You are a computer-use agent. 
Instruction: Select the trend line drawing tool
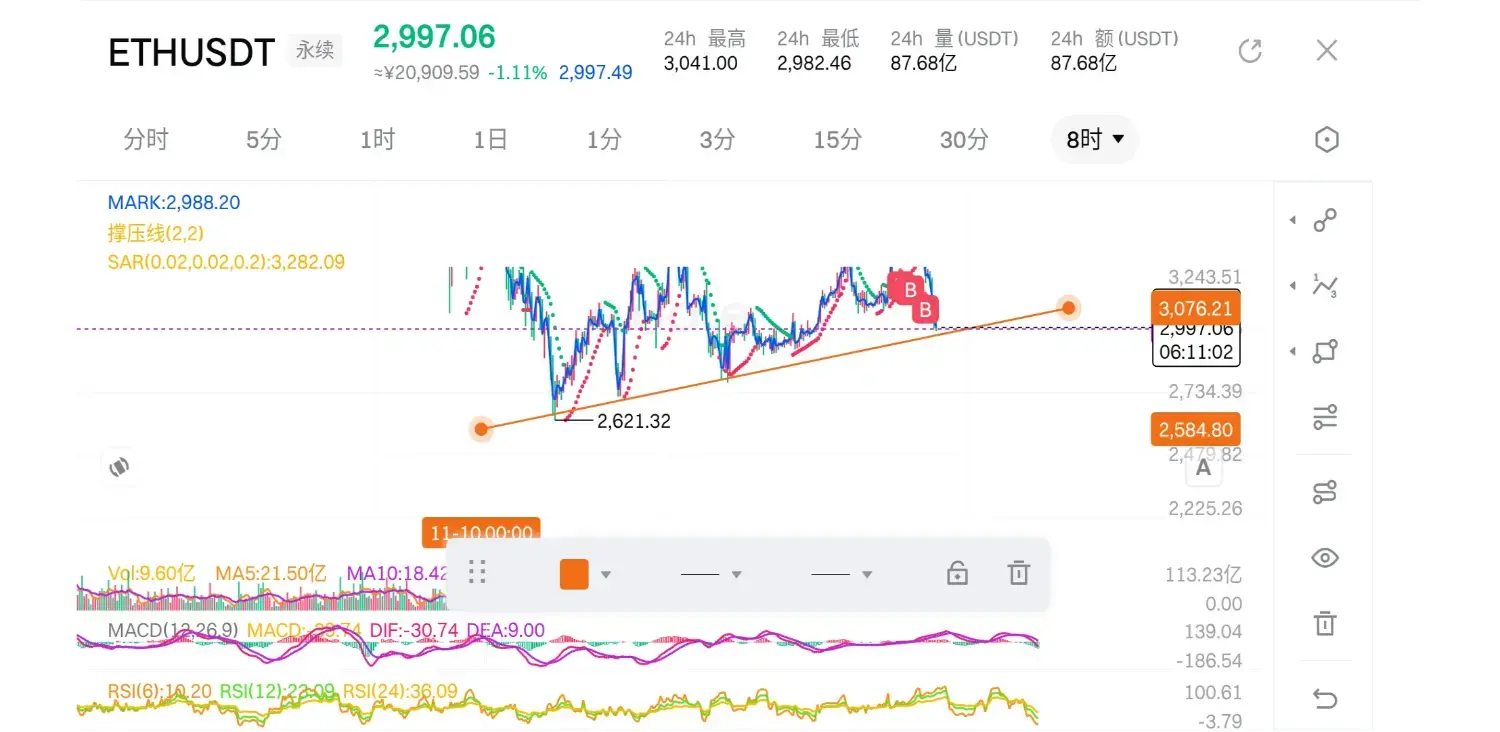pos(1325,220)
